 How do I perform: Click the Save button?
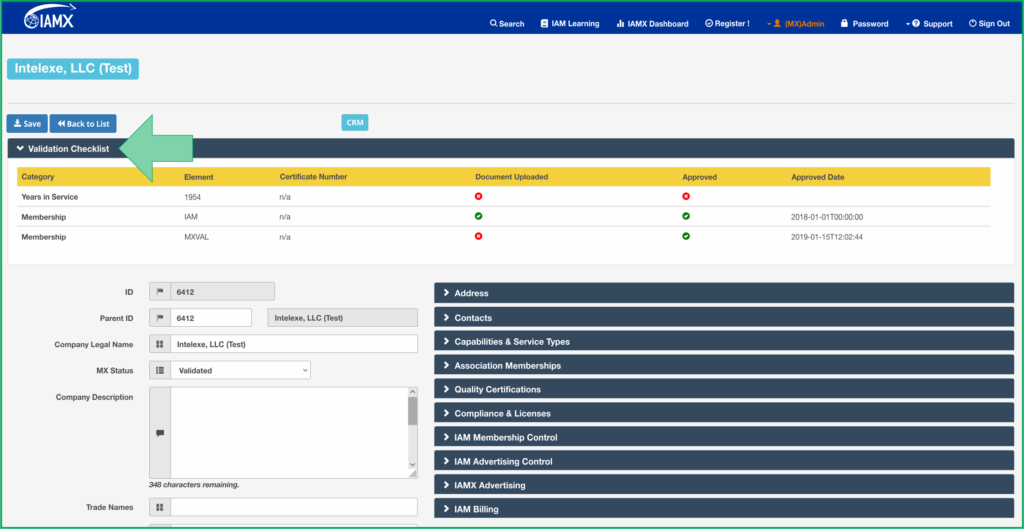coord(27,123)
